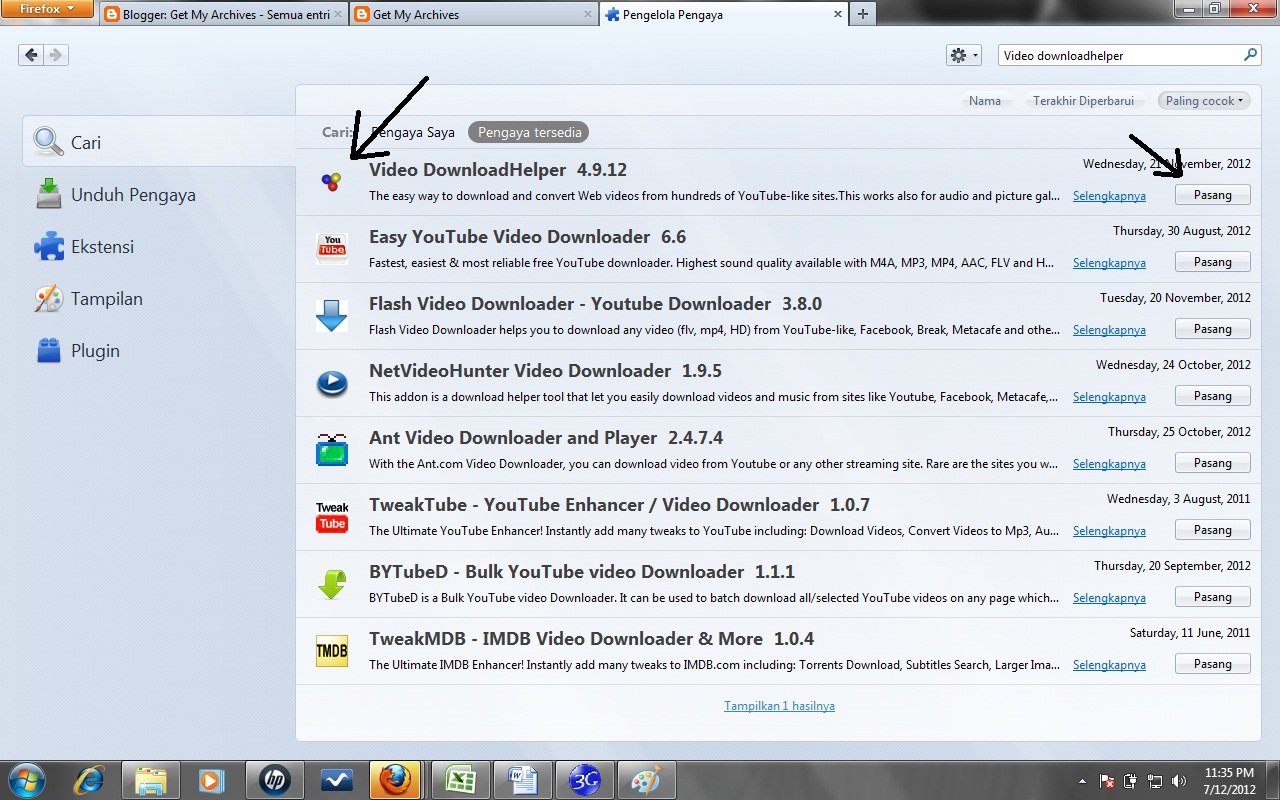The height and width of the screenshot is (800, 1280).
Task: Open the Word document taskbar icon
Action: point(522,779)
